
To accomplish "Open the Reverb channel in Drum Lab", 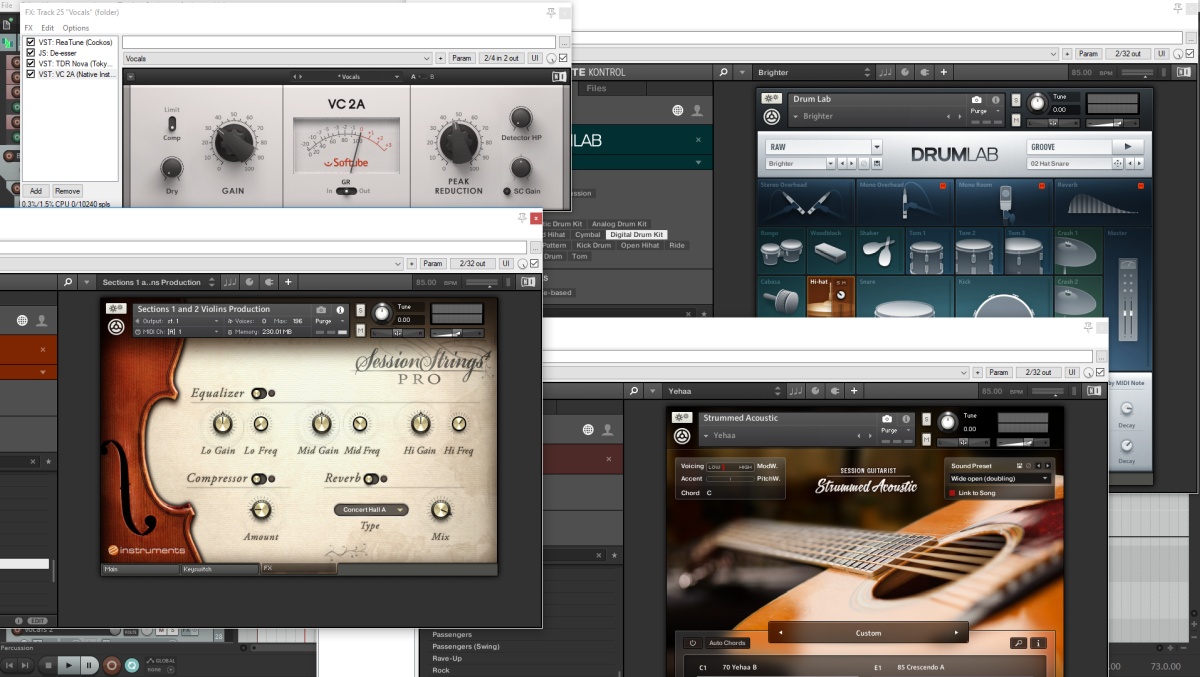I will pyautogui.click(x=1103, y=202).
